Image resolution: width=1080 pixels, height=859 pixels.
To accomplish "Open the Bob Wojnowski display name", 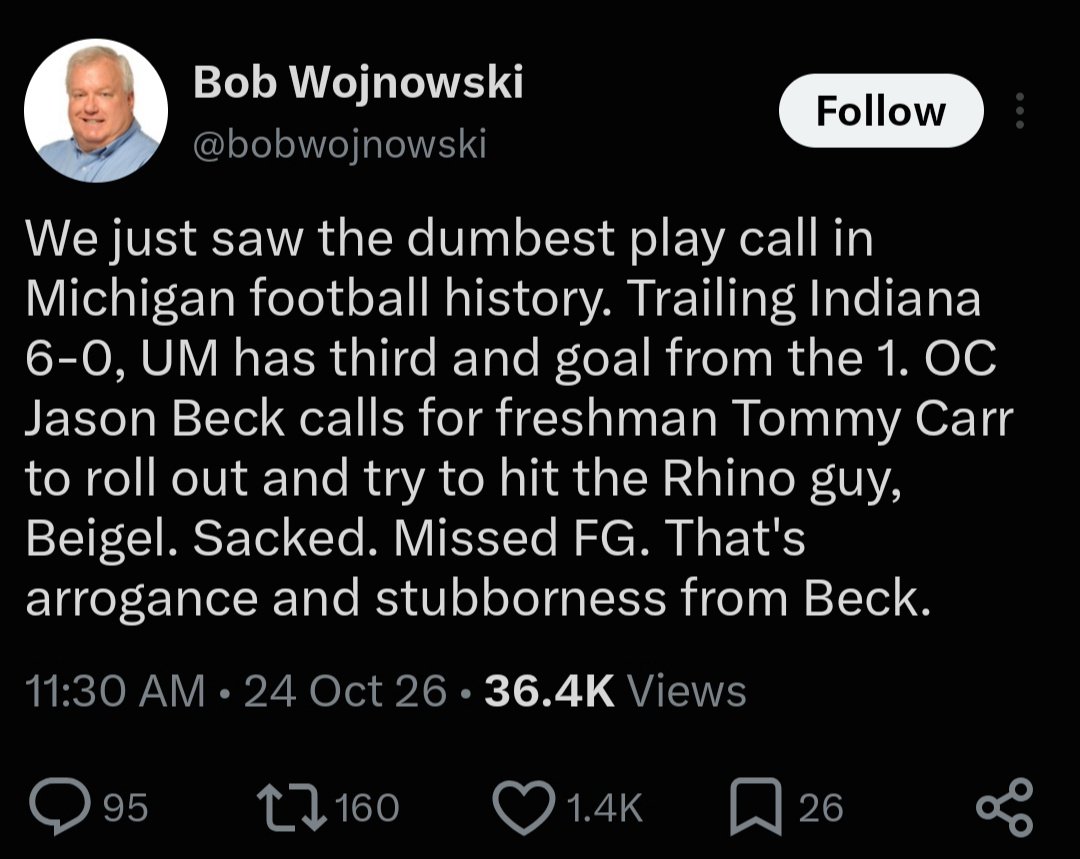I will [358, 82].
